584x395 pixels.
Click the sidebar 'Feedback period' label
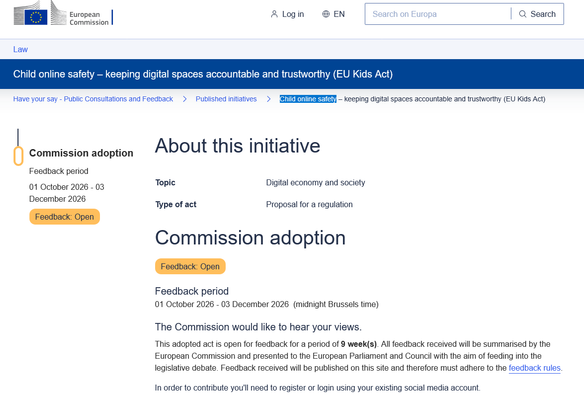[59, 171]
